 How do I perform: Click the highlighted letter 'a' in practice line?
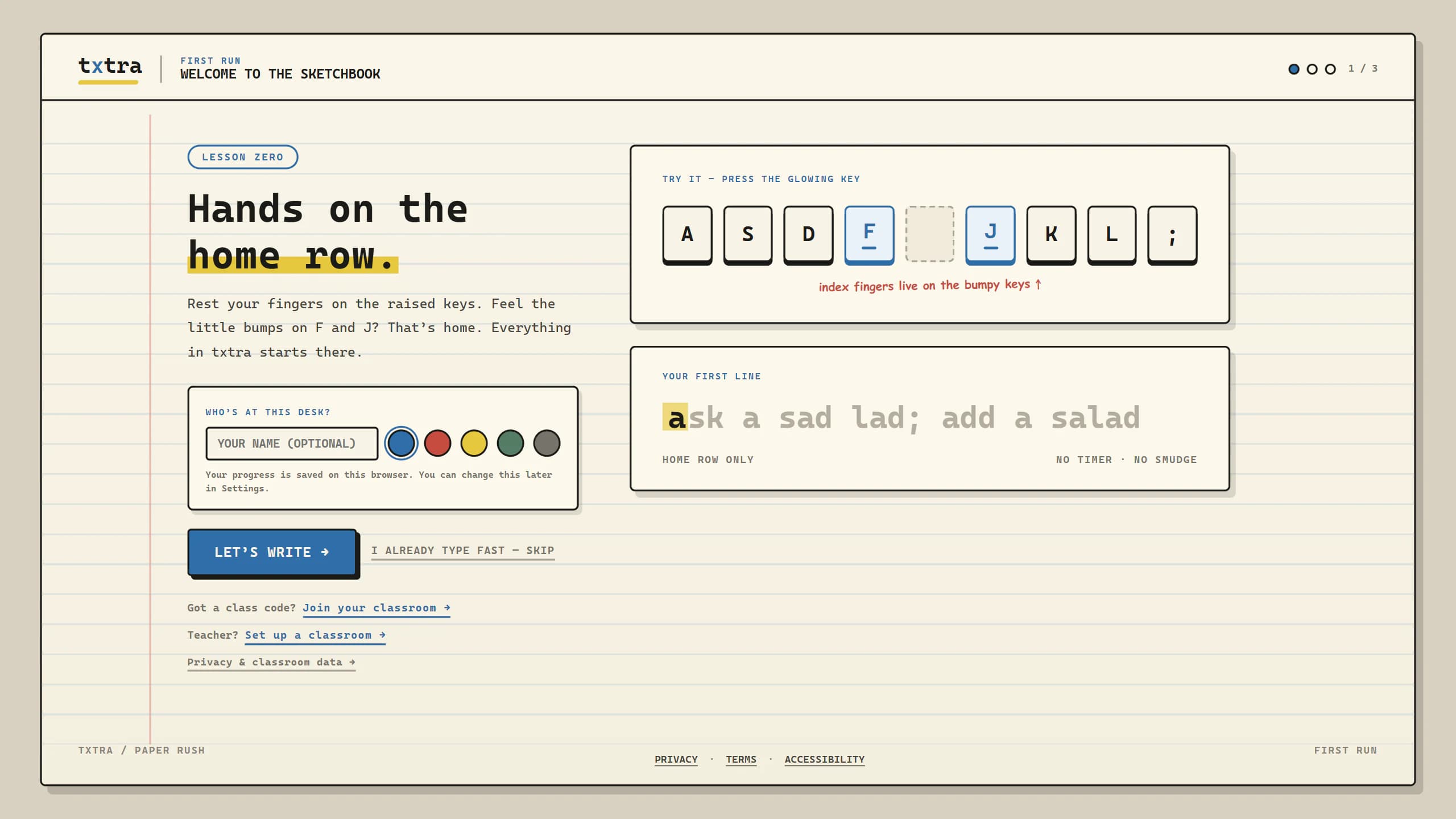tap(675, 417)
